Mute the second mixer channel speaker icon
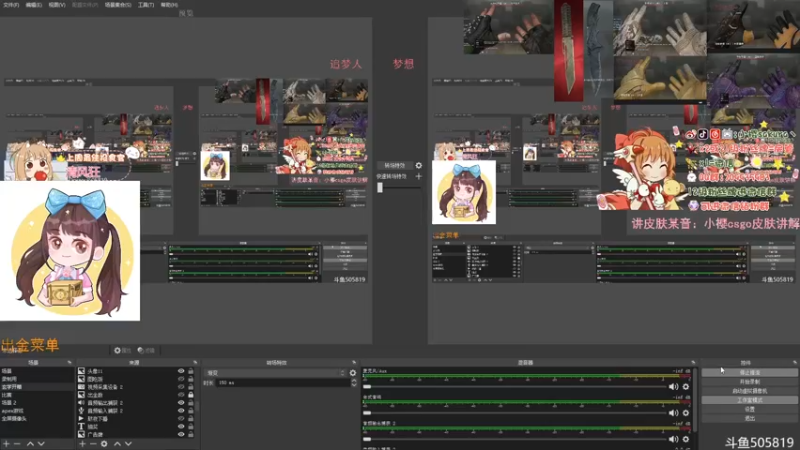The width and height of the screenshot is (800, 450). [673, 413]
